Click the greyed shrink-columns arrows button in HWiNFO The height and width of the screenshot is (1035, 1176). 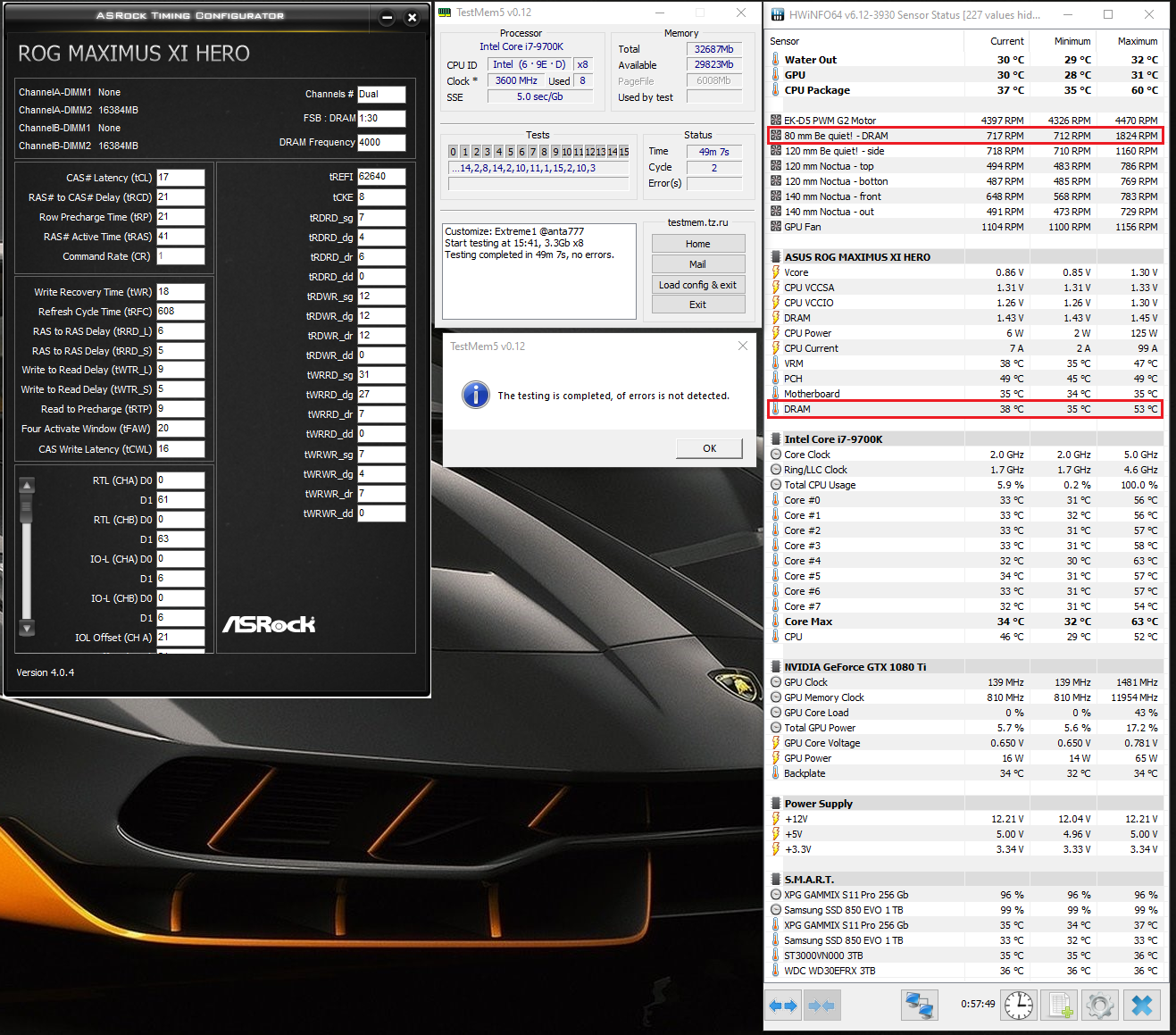821,1006
